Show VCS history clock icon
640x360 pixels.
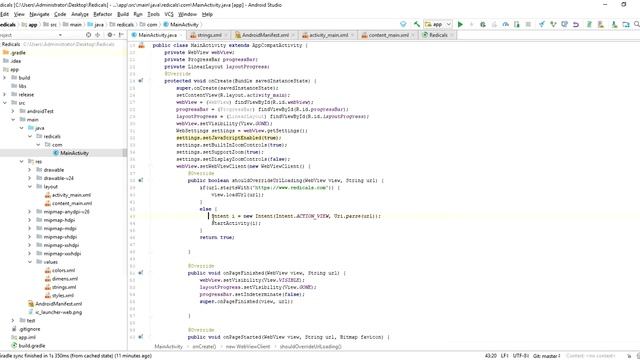(x=564, y=24)
